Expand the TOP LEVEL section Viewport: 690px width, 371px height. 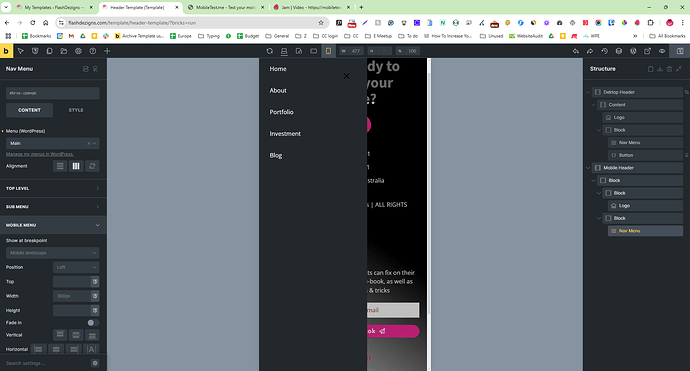(x=53, y=188)
